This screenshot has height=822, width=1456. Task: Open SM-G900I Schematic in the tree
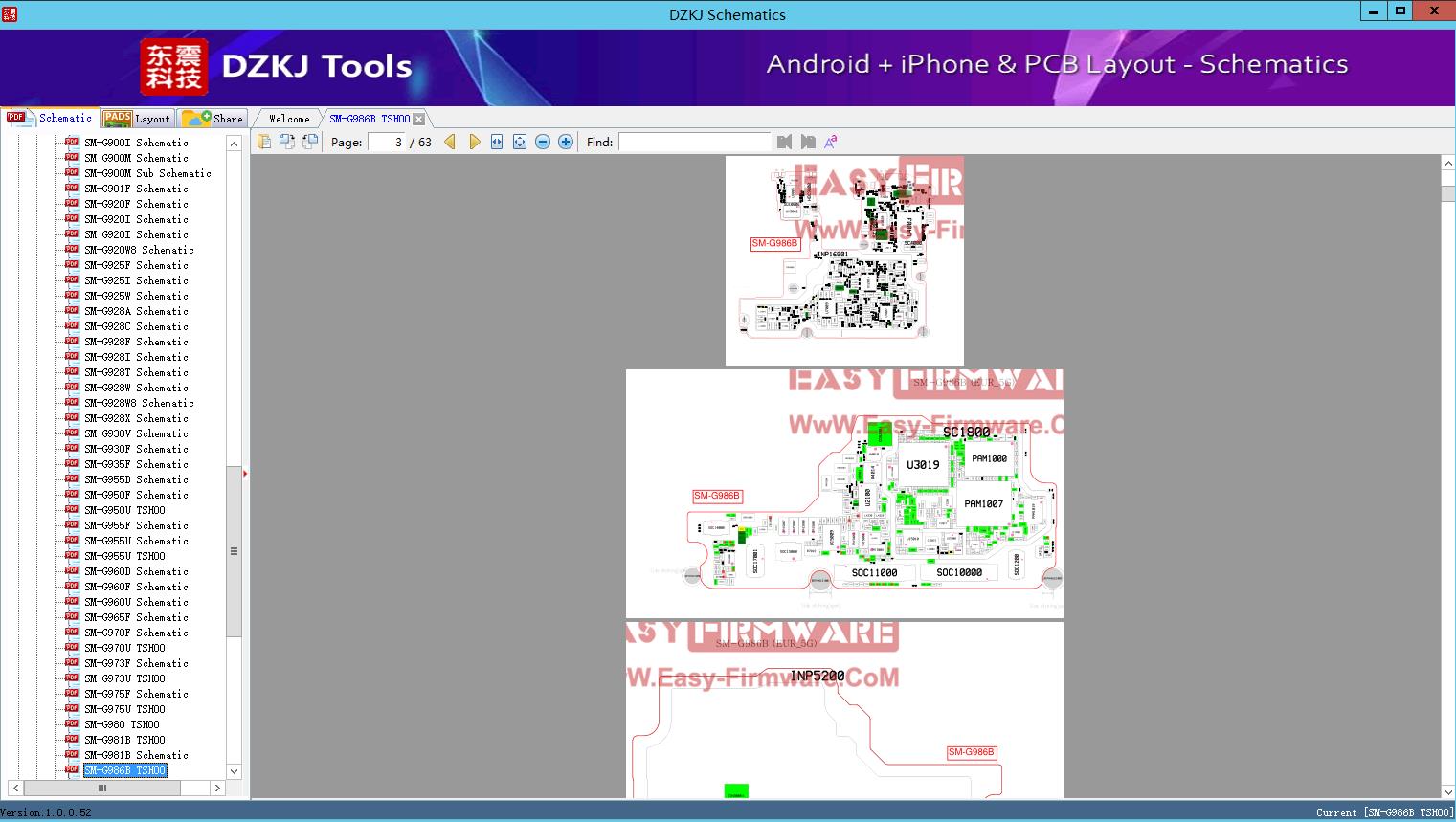[136, 143]
